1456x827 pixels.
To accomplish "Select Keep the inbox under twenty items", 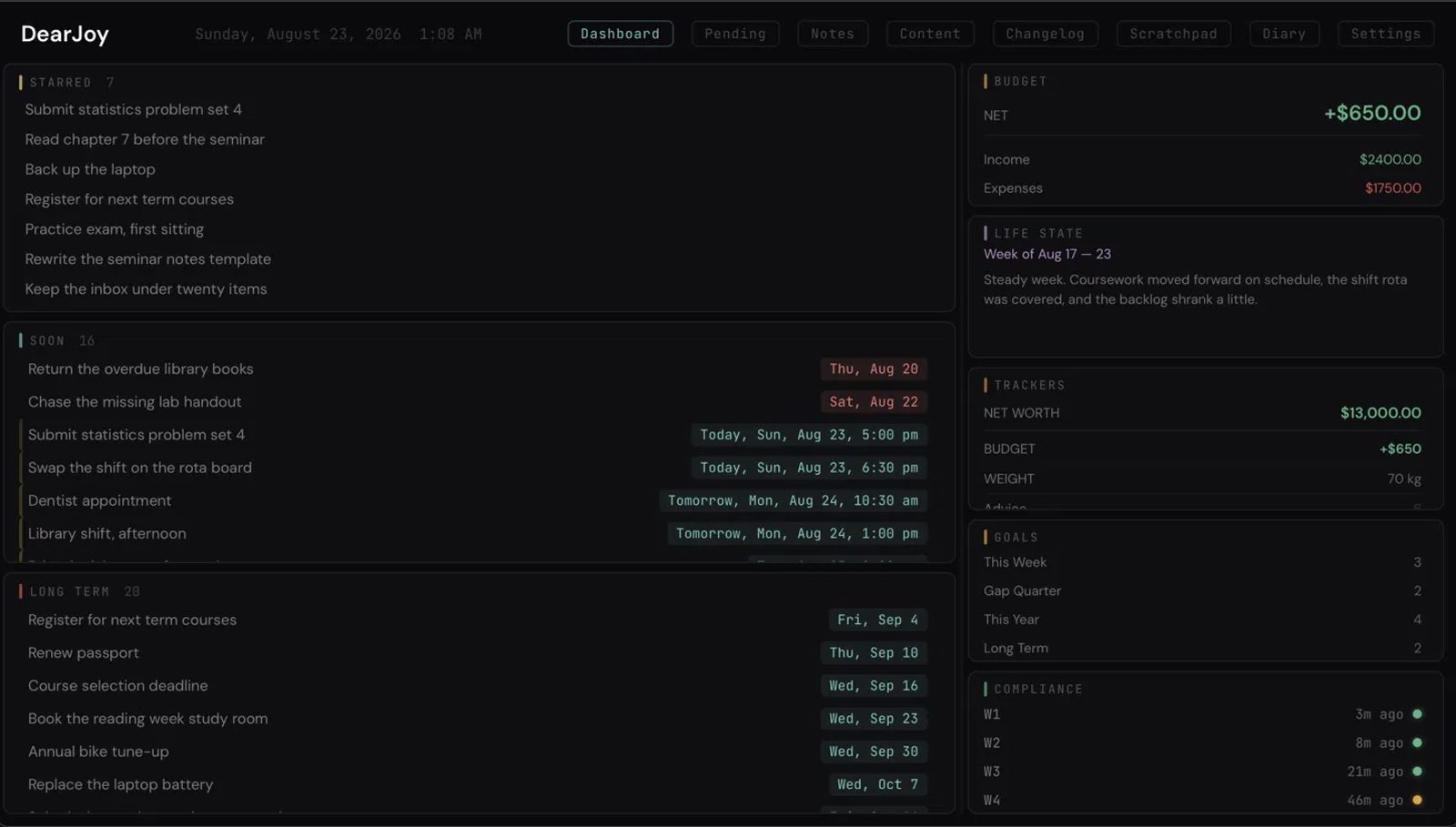I will [147, 289].
